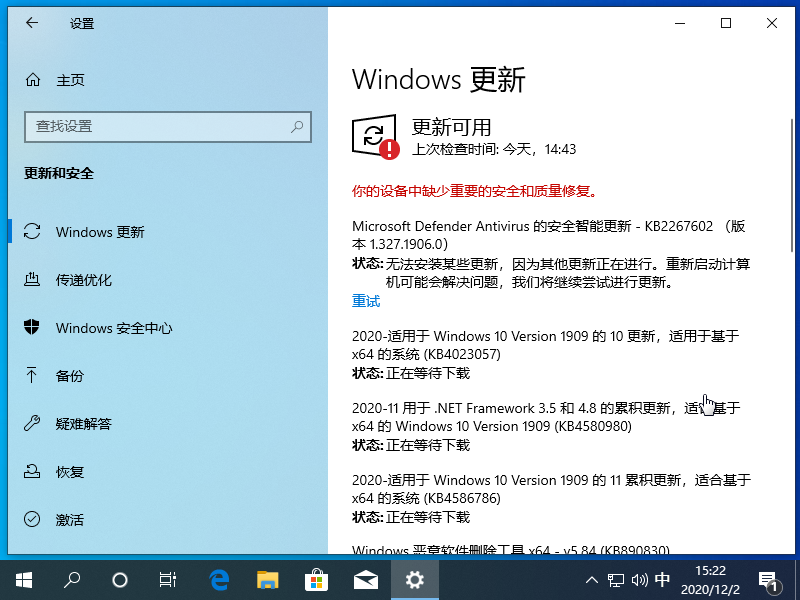
Task: Open 激活 section label
Action: 70,520
